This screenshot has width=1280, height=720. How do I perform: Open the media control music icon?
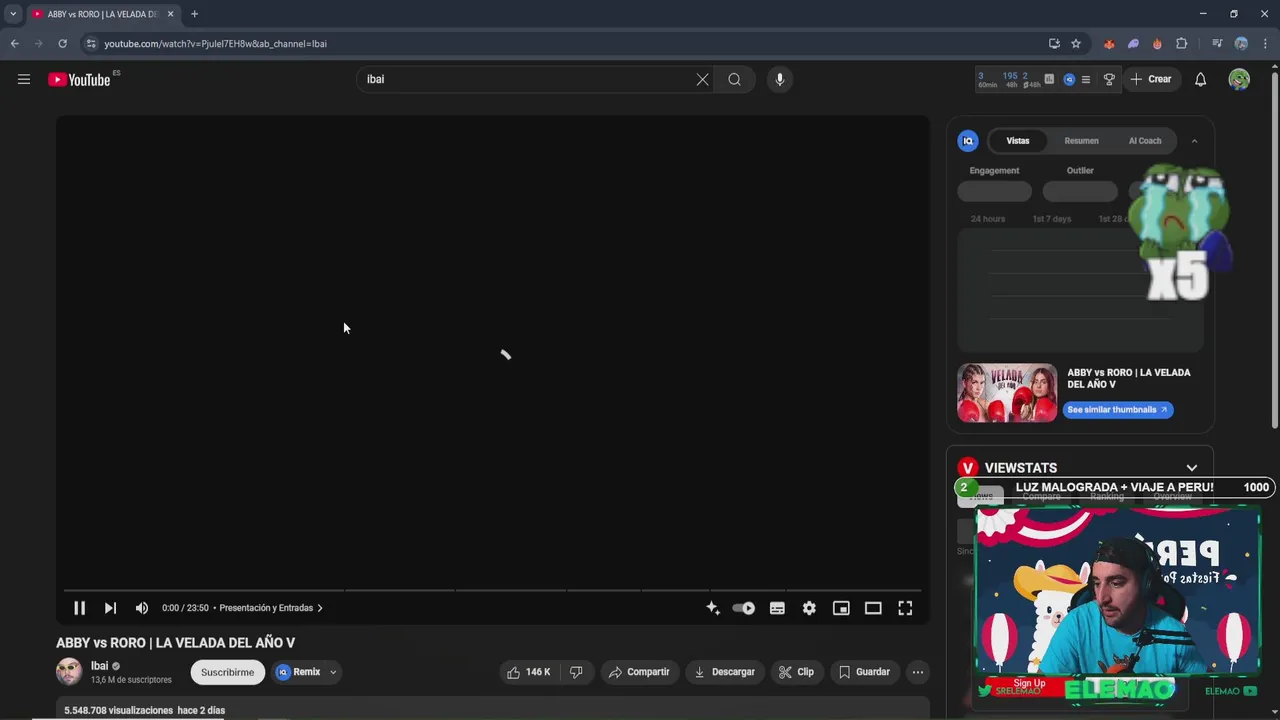pyautogui.click(x=1217, y=44)
